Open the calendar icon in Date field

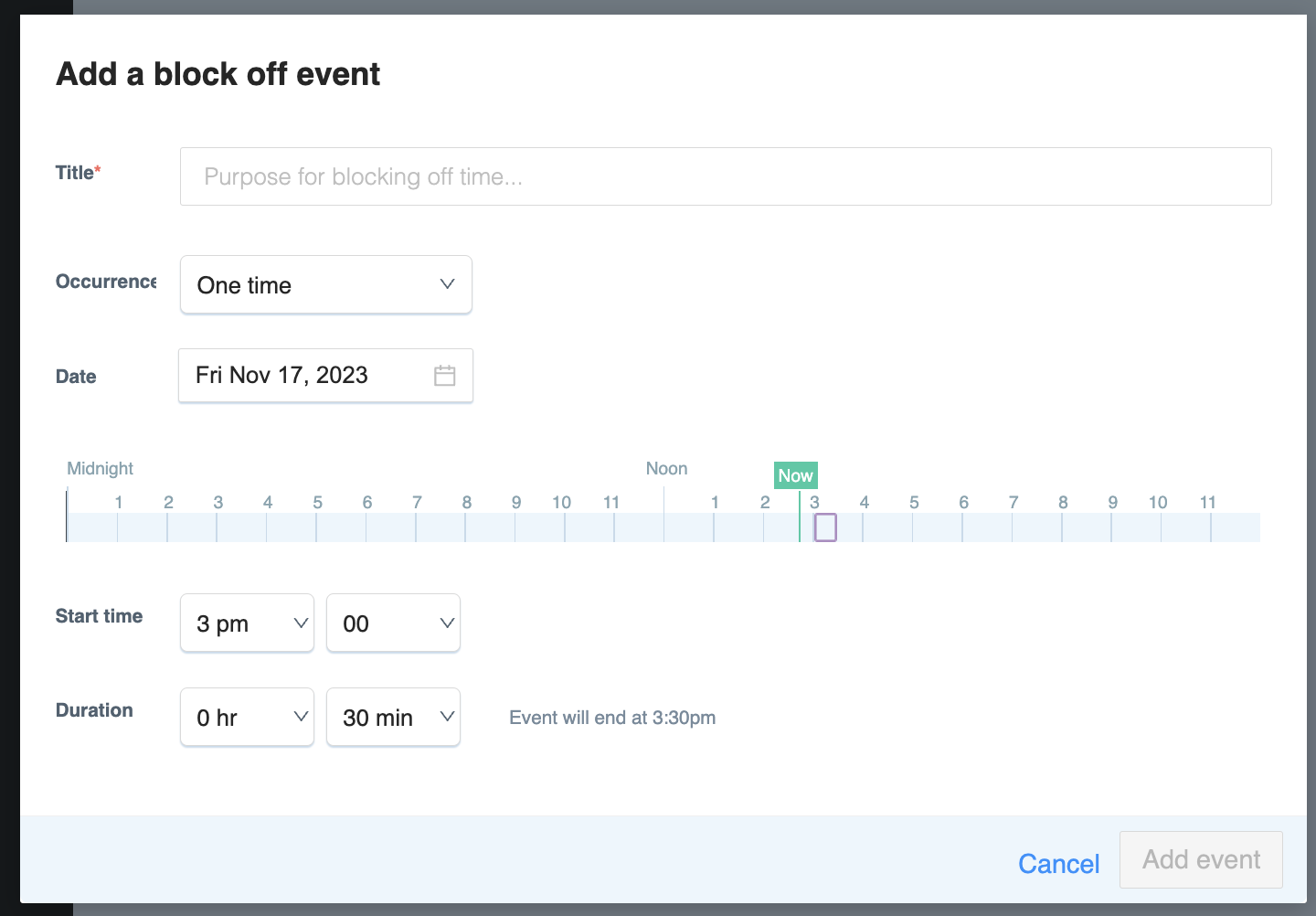[x=445, y=376]
